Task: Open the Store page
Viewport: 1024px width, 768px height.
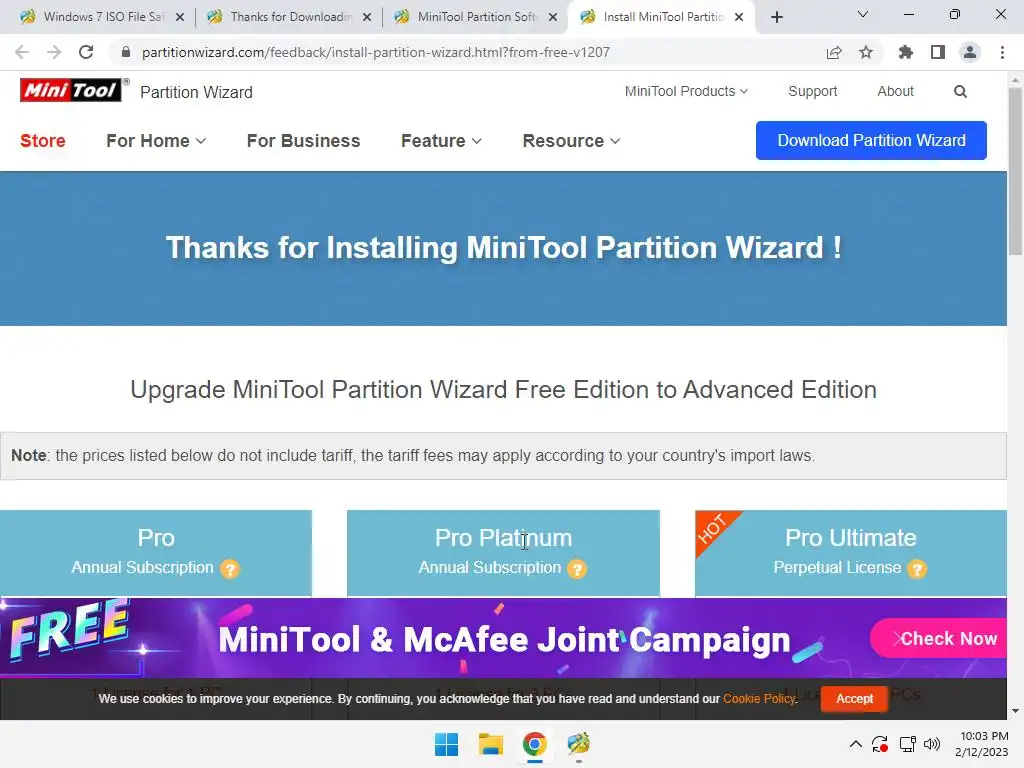Action: pyautogui.click(x=42, y=141)
